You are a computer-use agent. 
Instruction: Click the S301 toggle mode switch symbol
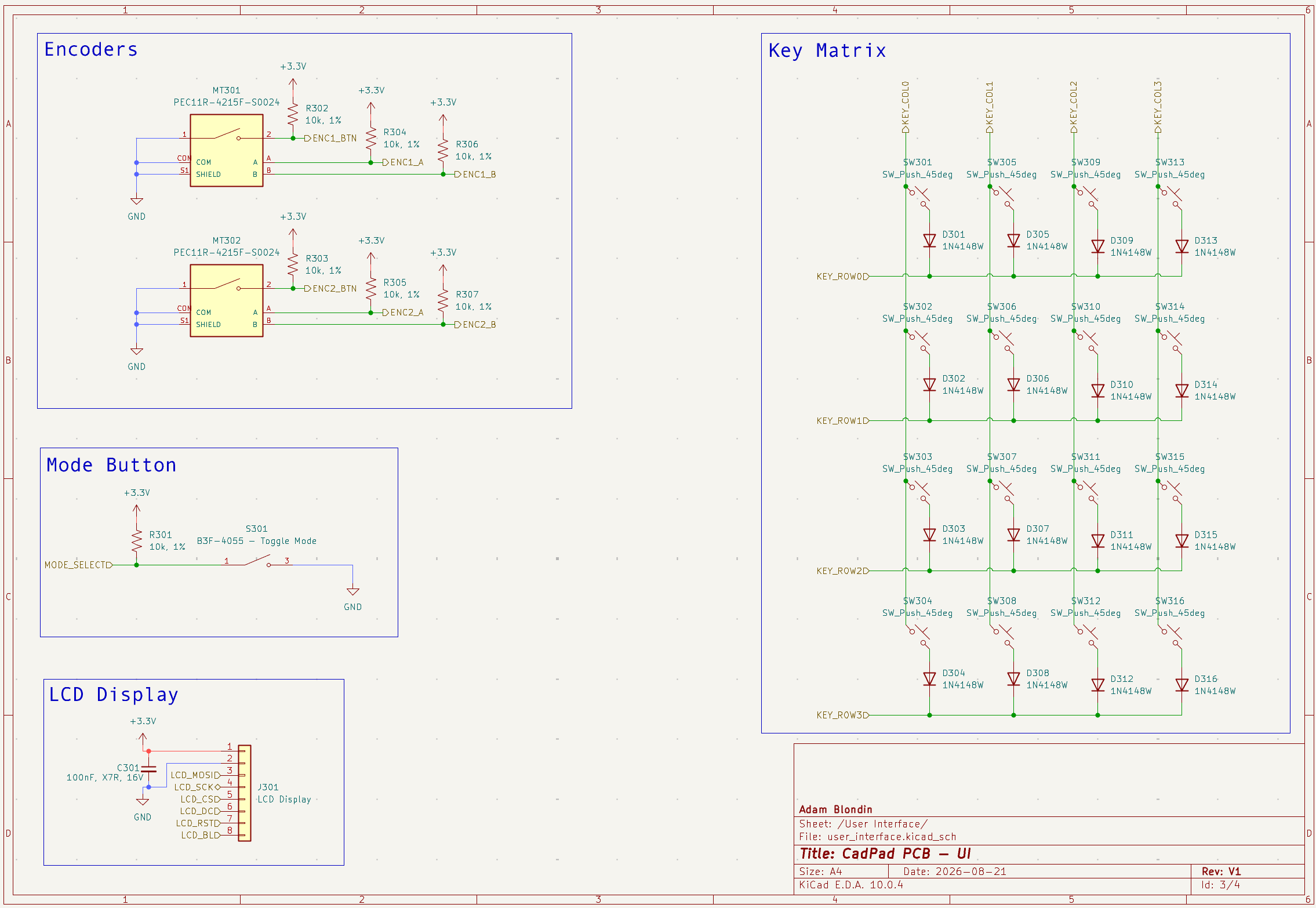coord(257,561)
